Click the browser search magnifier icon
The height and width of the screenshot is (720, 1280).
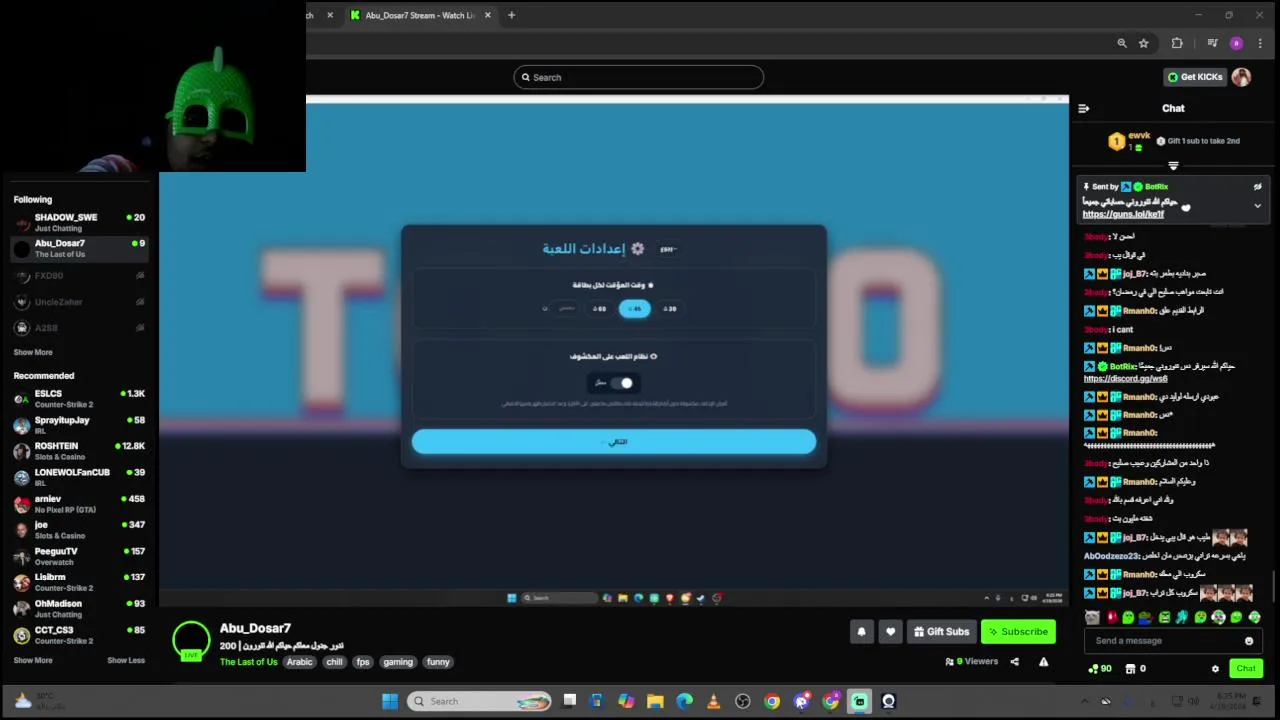1122,43
